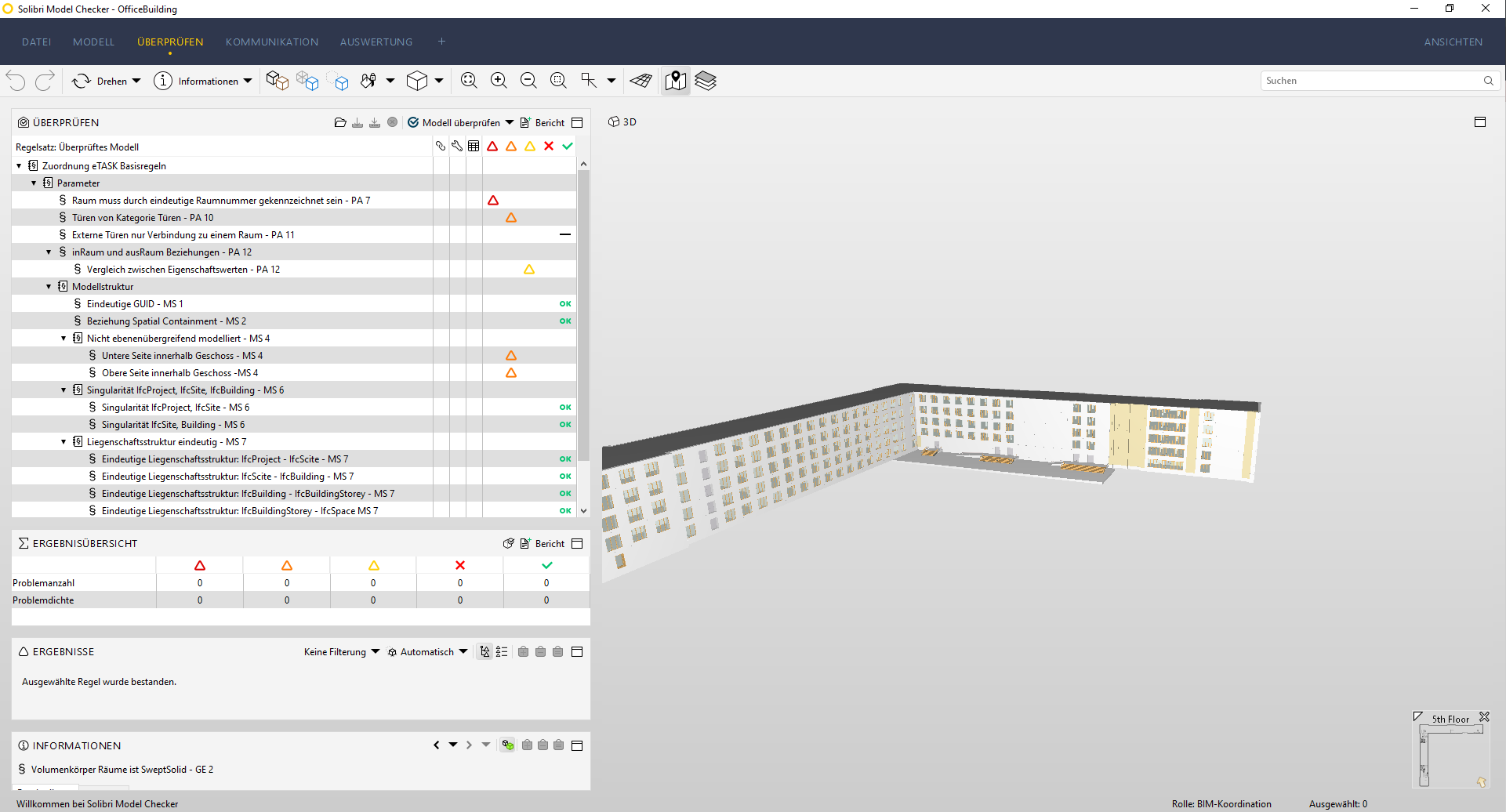Switch to the ÜBERPRÜFEN tab

click(x=170, y=42)
